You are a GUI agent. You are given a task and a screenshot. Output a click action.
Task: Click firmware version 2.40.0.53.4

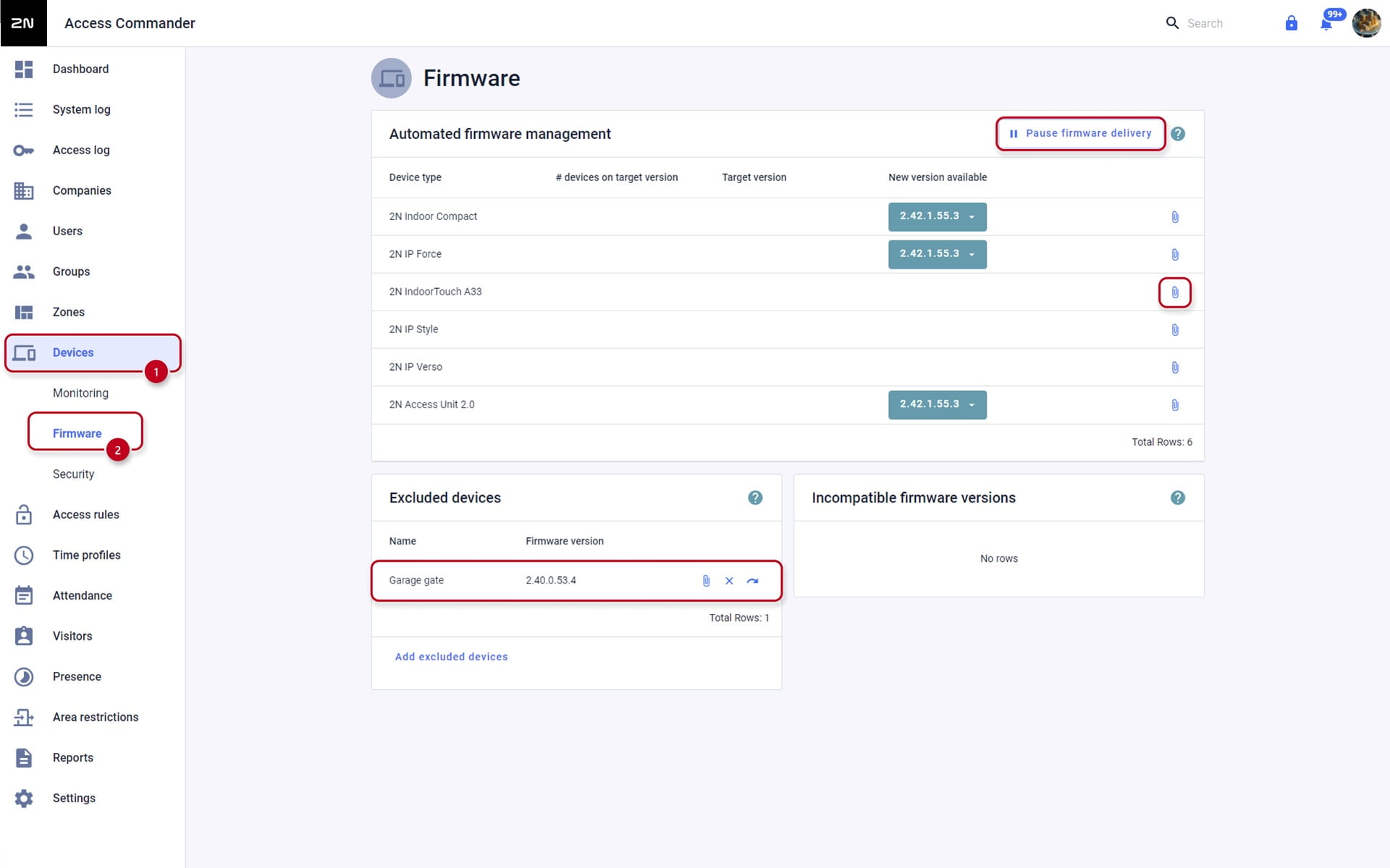click(551, 580)
